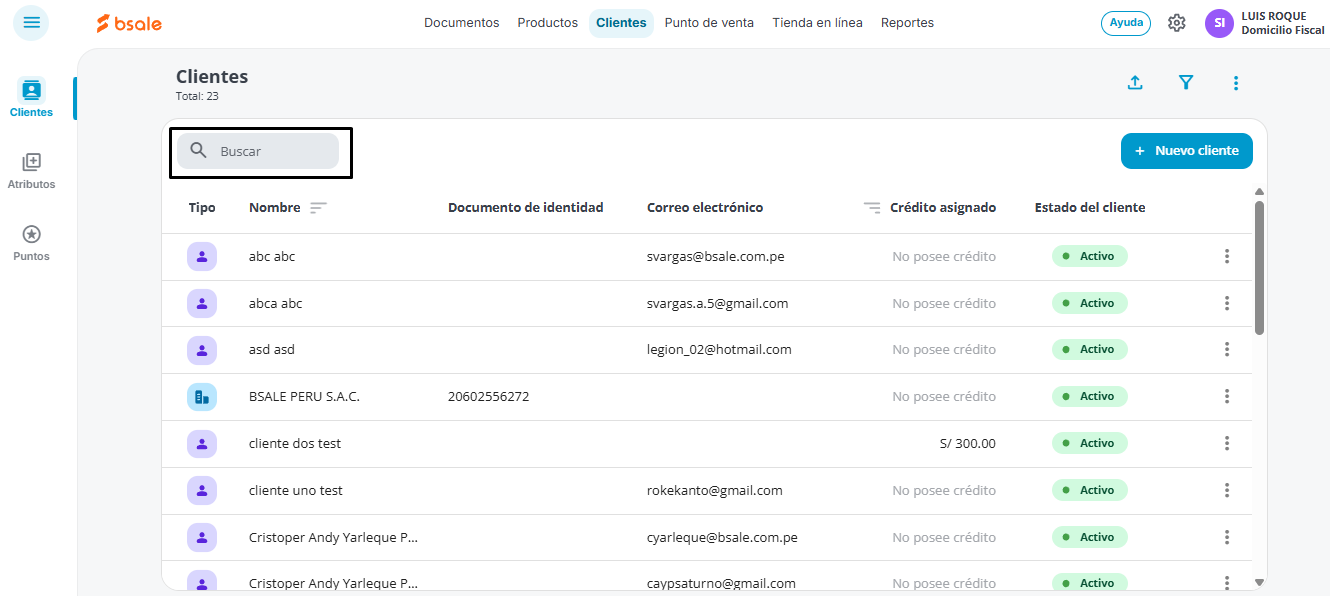
Task: Click Correo electrónico column header
Action: tap(705, 208)
